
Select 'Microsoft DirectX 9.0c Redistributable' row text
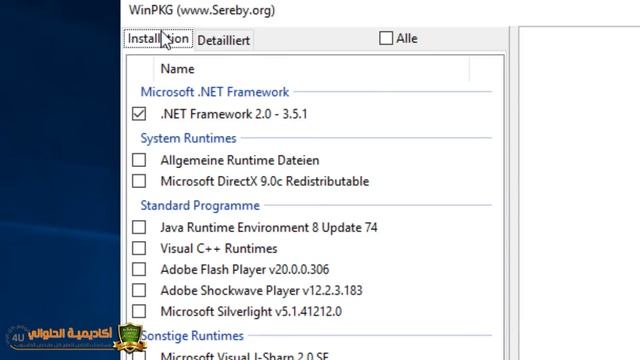[x=264, y=181]
